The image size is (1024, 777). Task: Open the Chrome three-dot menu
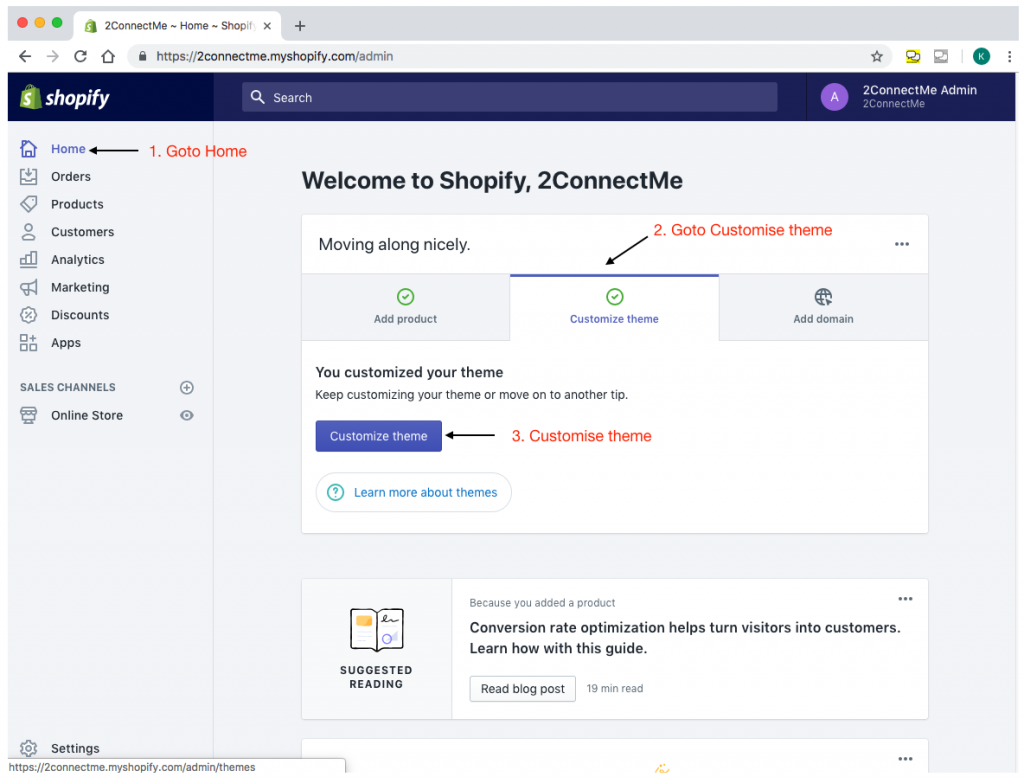click(1010, 56)
